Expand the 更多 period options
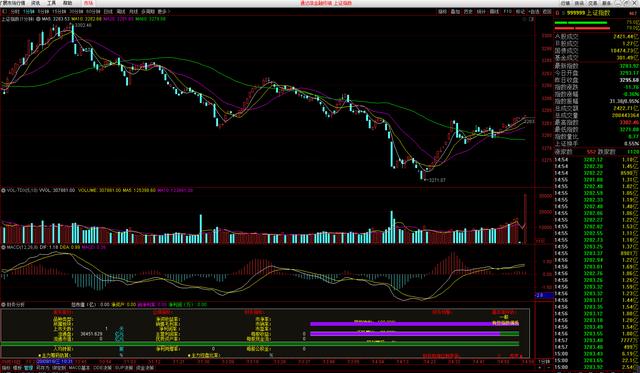The image size is (640, 373). (164, 12)
